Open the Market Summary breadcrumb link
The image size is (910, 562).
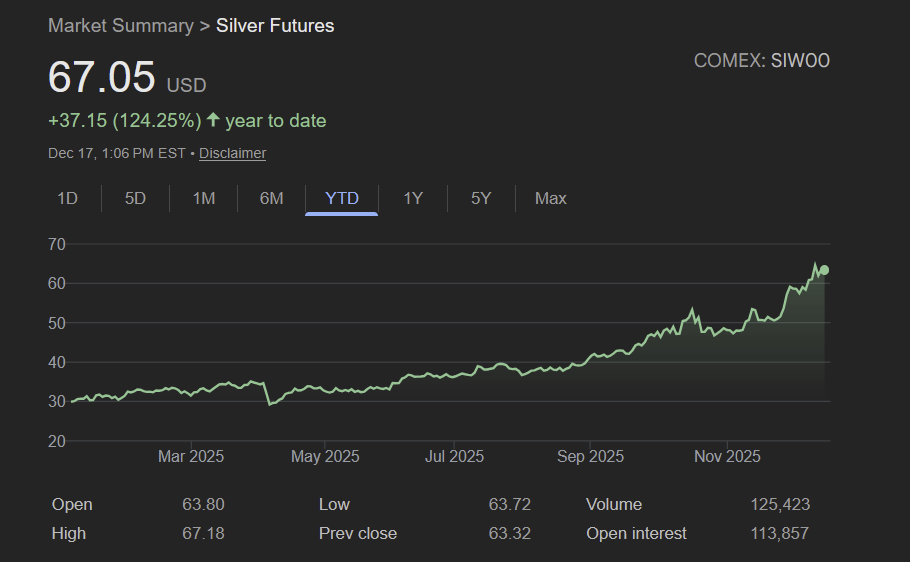tap(120, 26)
